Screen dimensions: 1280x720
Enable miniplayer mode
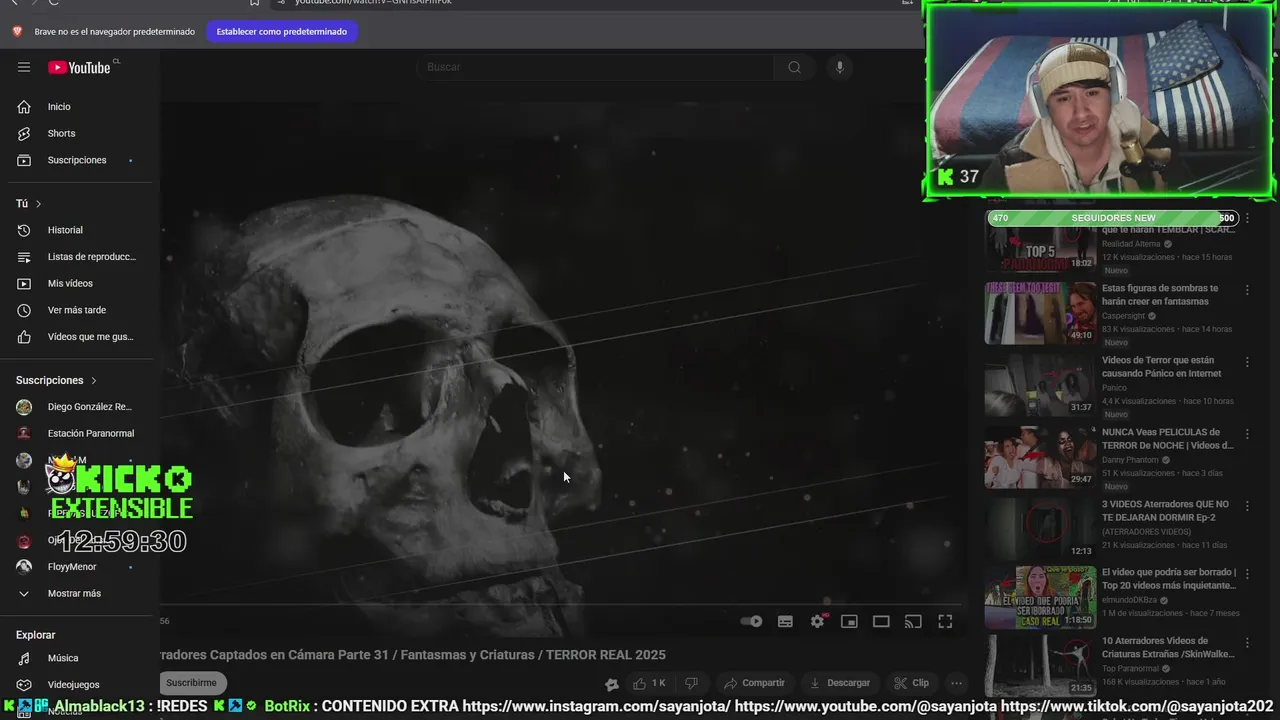click(849, 621)
